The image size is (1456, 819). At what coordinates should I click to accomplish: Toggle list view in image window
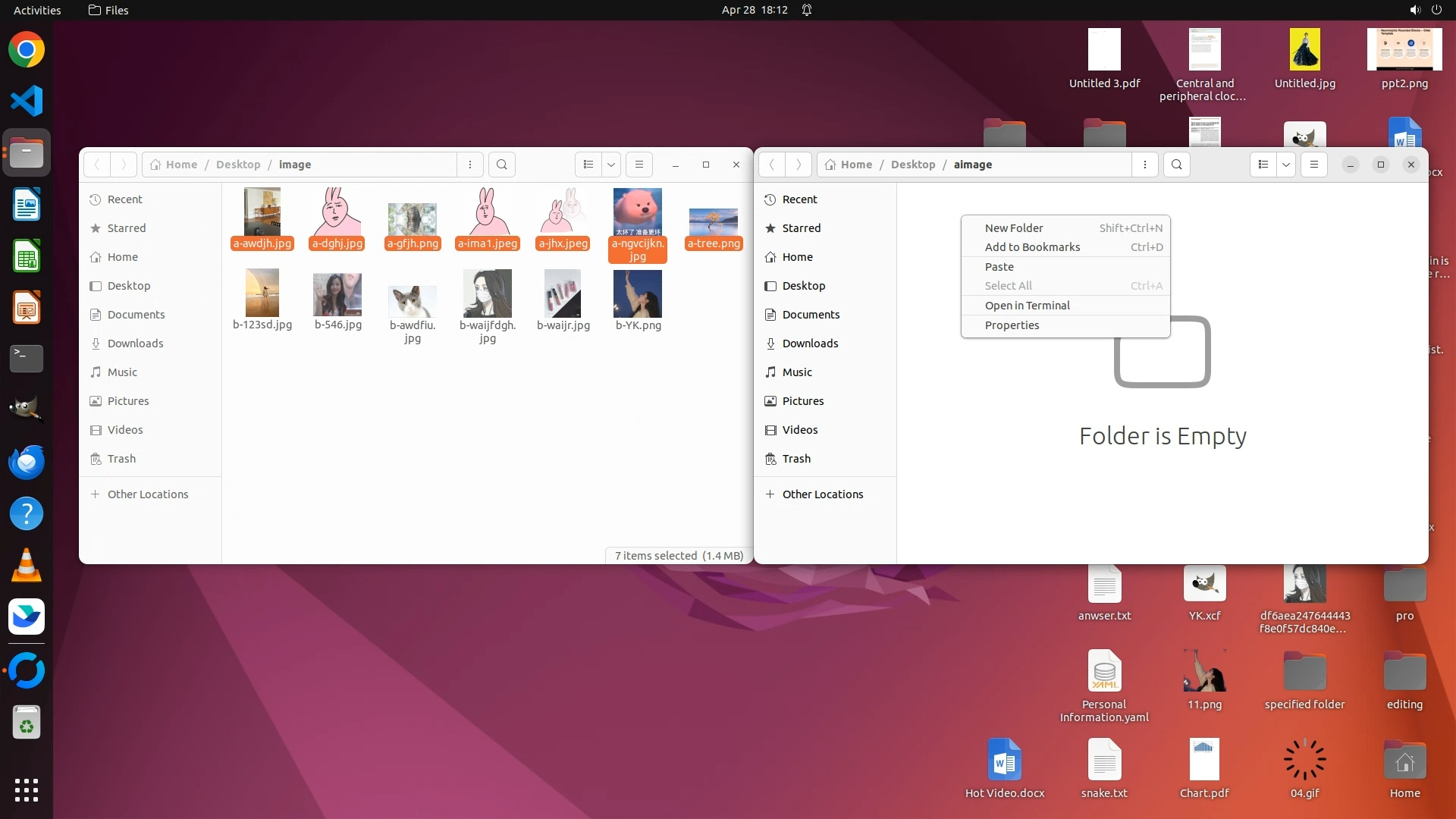click(x=588, y=165)
